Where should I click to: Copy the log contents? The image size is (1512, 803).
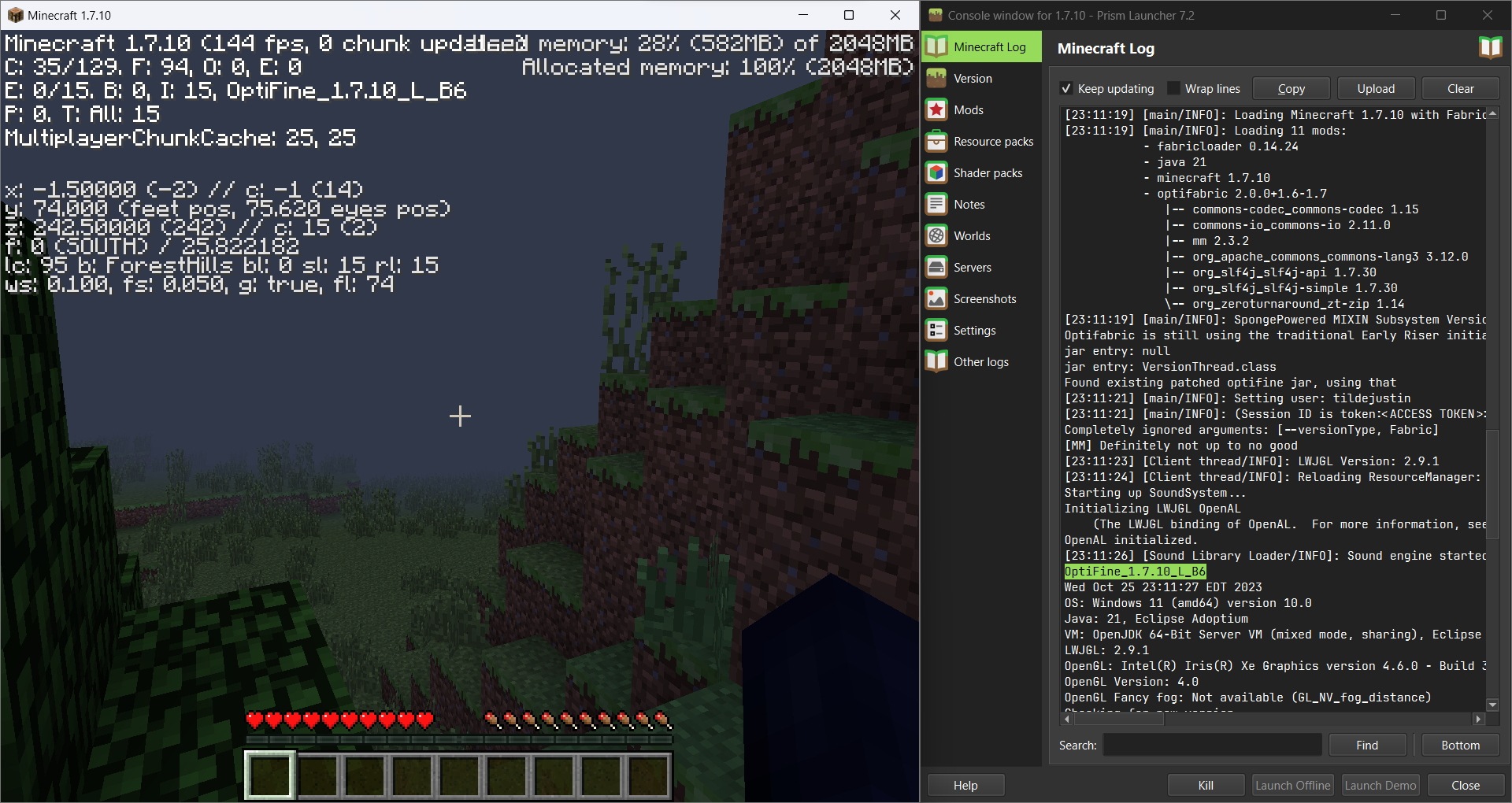point(1291,89)
